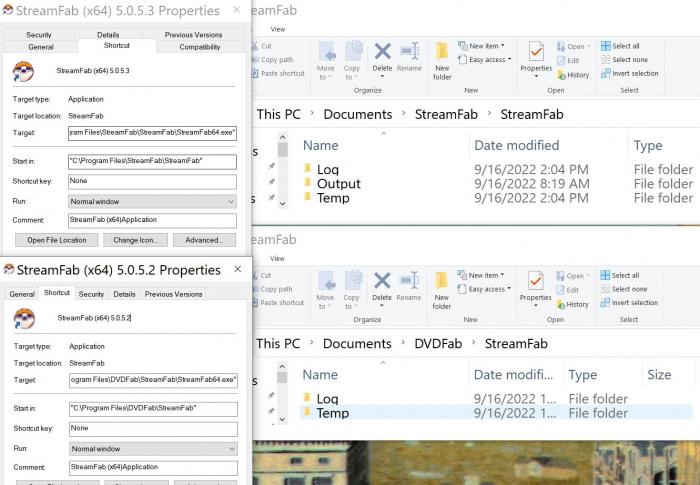Open Security tab in 5.0.5.2 Properties
Image resolution: width=700 pixels, height=485 pixels.
(x=91, y=294)
